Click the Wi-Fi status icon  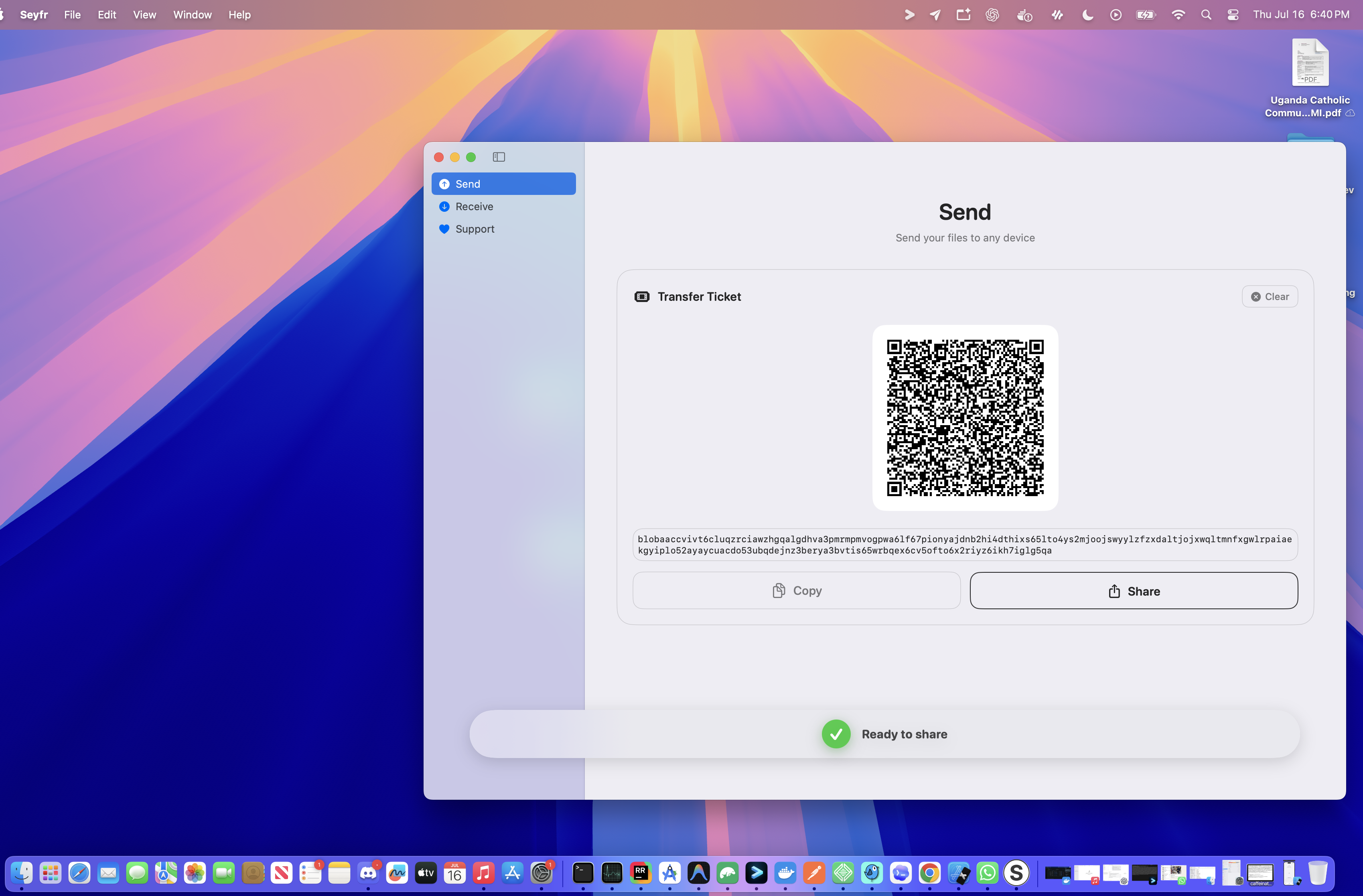(1177, 14)
